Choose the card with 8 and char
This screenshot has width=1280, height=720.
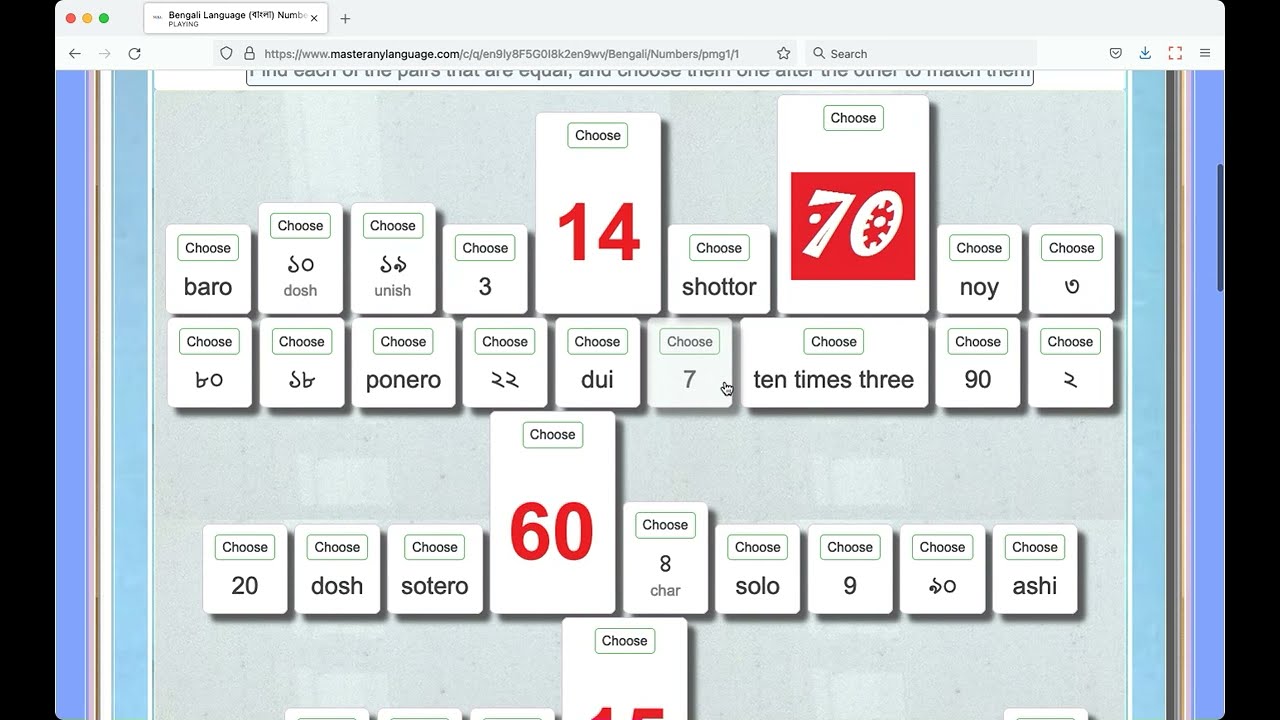pyautogui.click(x=665, y=524)
